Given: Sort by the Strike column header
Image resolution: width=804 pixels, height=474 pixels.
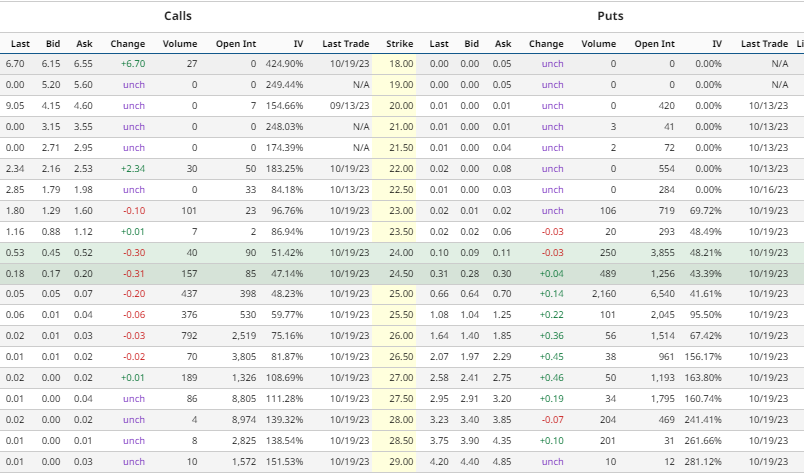Looking at the screenshot, I should point(399,44).
